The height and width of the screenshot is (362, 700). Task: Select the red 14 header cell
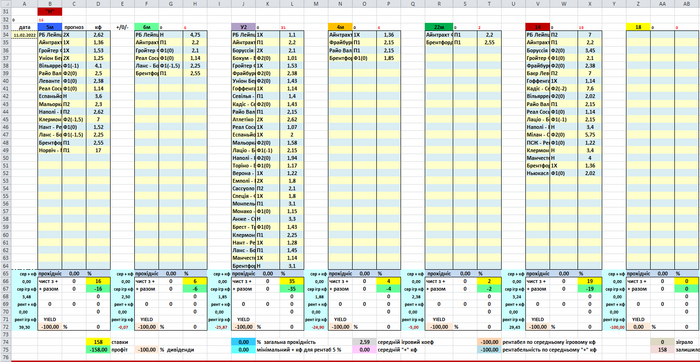(537, 27)
